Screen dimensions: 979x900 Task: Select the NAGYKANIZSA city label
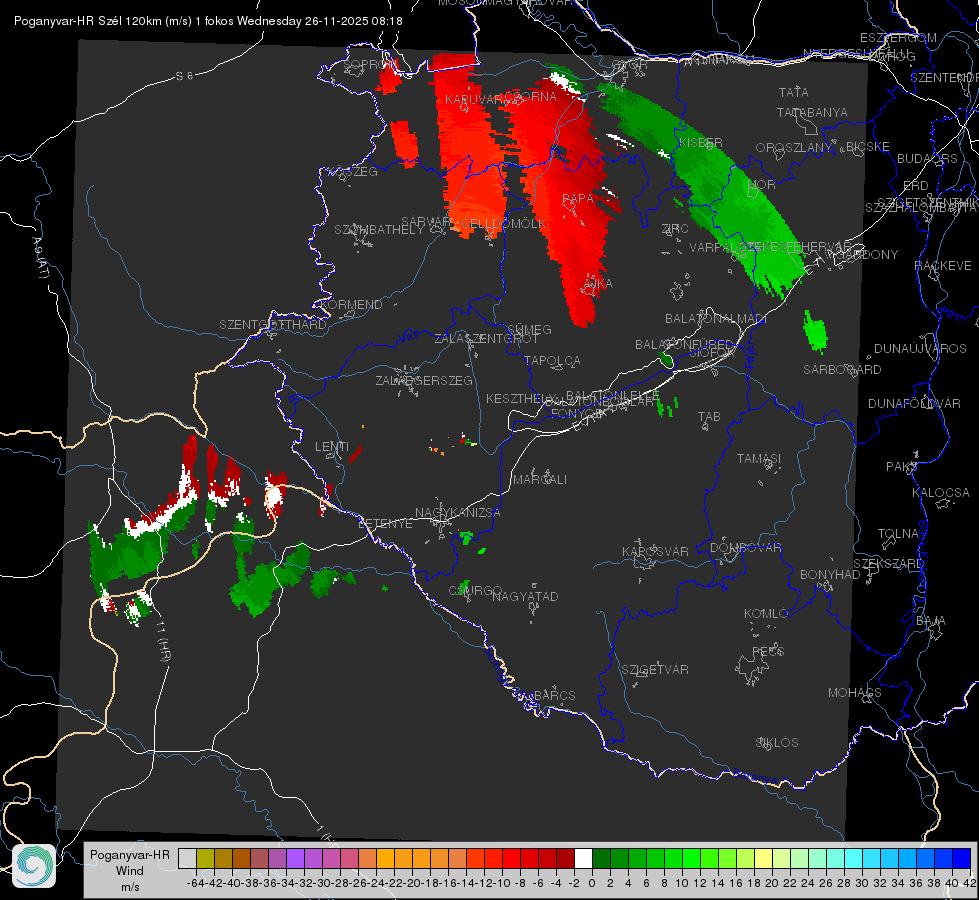[458, 512]
